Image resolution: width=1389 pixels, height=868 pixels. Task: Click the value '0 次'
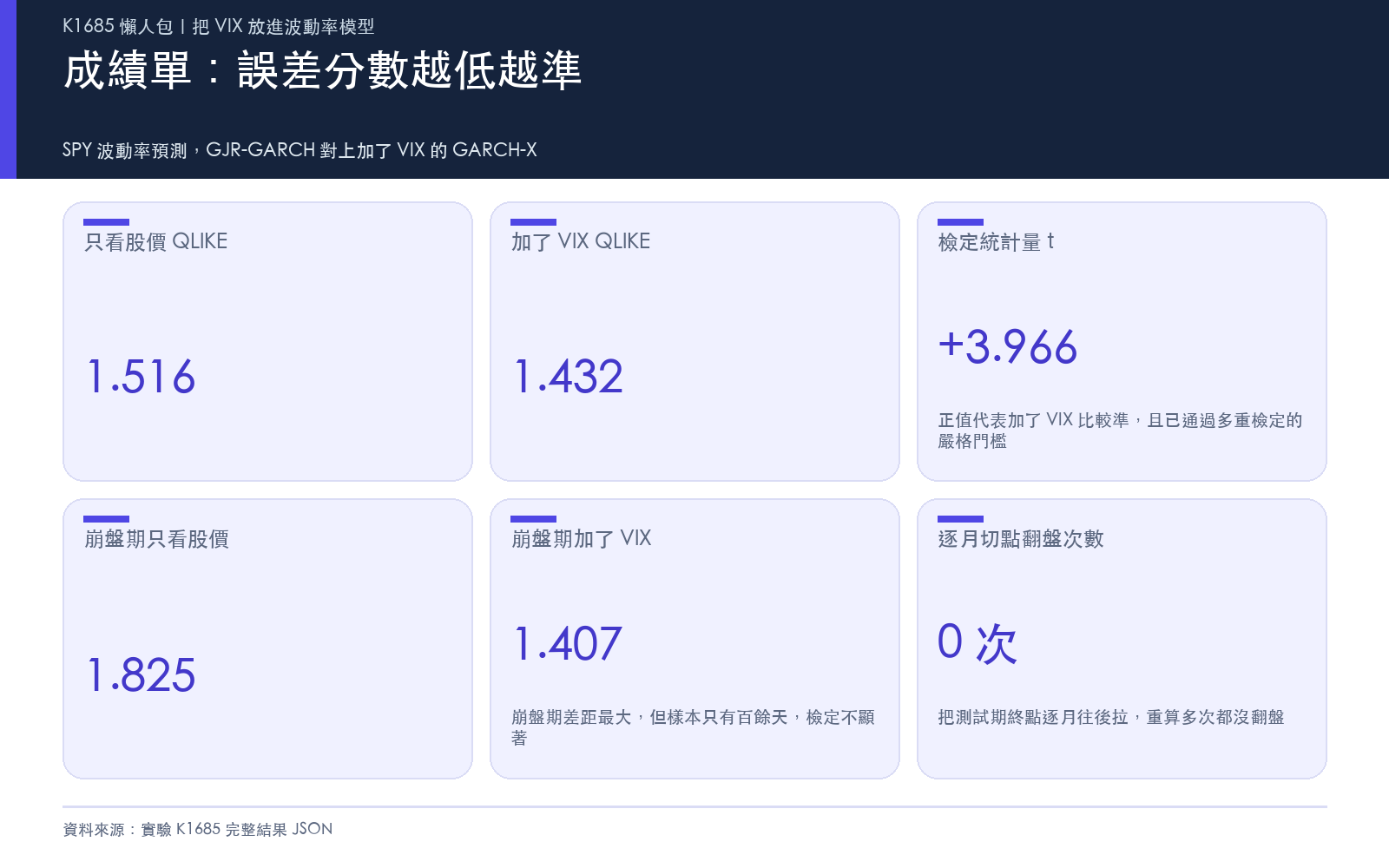977,643
